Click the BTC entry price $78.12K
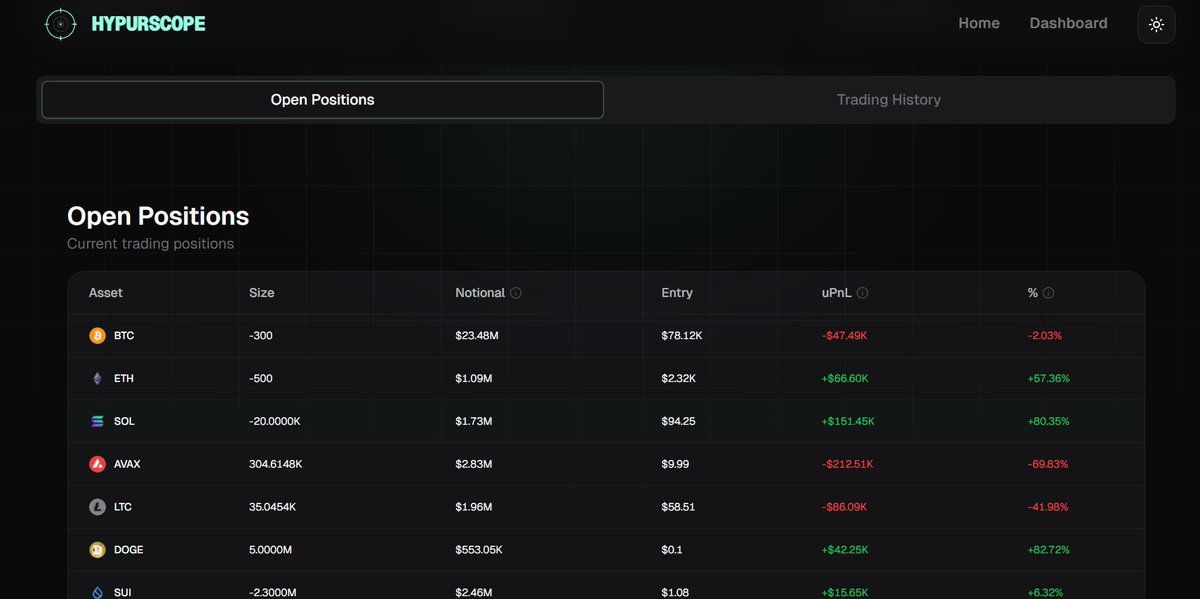 (x=681, y=336)
